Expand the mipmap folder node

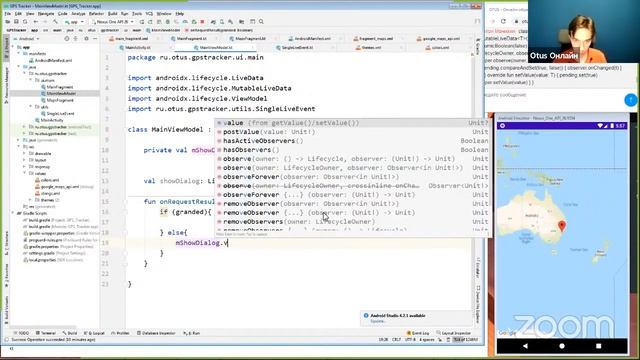click(25, 167)
